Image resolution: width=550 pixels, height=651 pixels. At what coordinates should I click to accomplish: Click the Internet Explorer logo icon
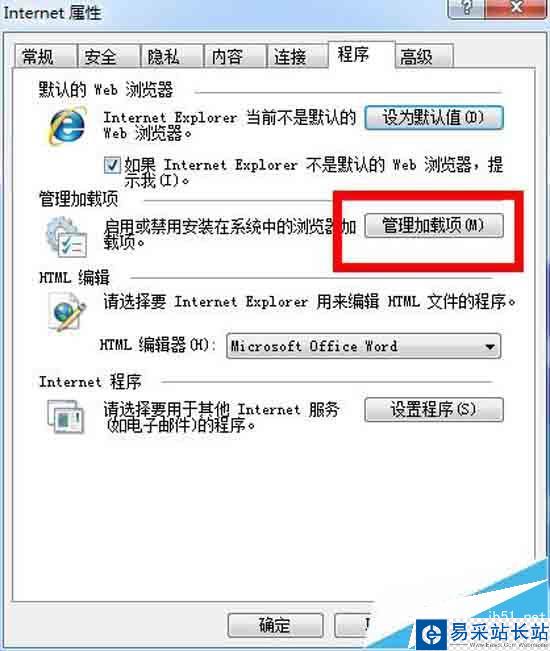pyautogui.click(x=68, y=125)
